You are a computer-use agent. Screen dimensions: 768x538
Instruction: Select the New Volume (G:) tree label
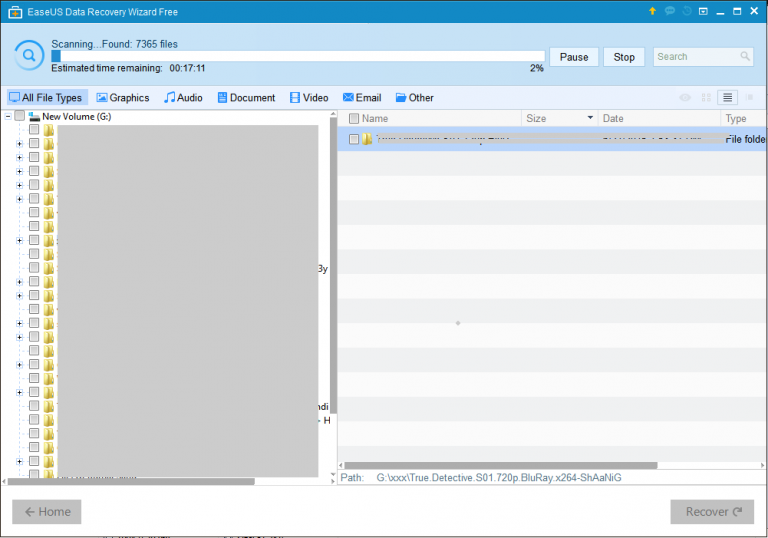point(76,117)
